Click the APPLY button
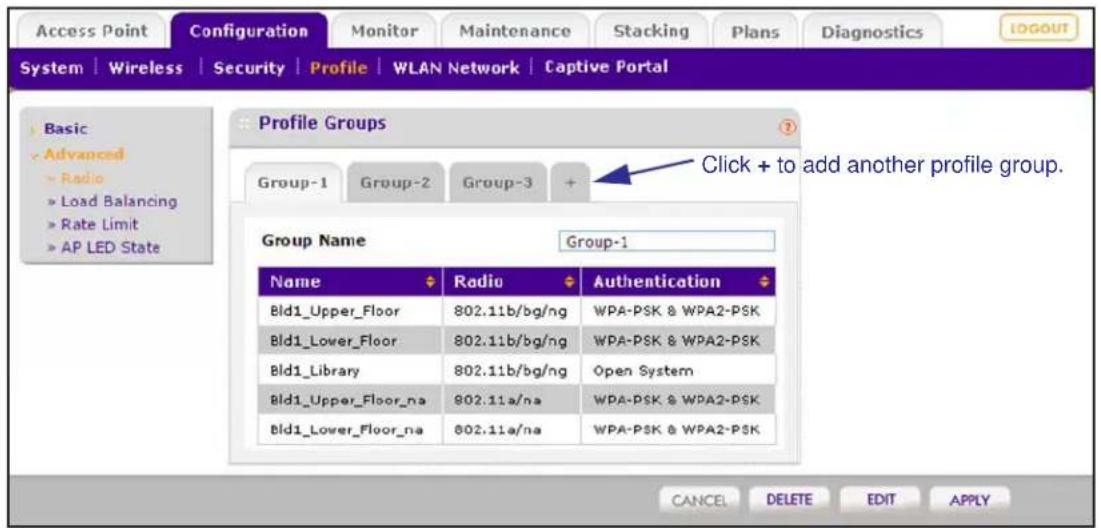 [969, 500]
